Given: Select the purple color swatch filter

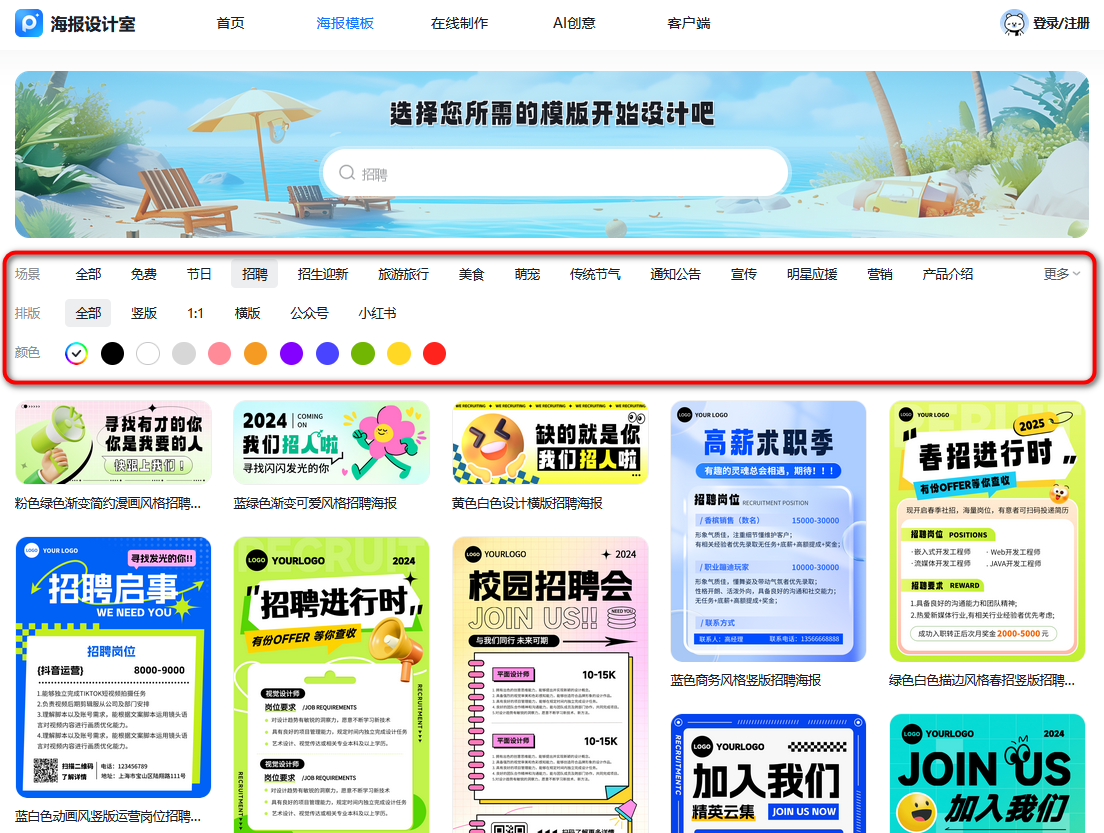Looking at the screenshot, I should pos(291,353).
